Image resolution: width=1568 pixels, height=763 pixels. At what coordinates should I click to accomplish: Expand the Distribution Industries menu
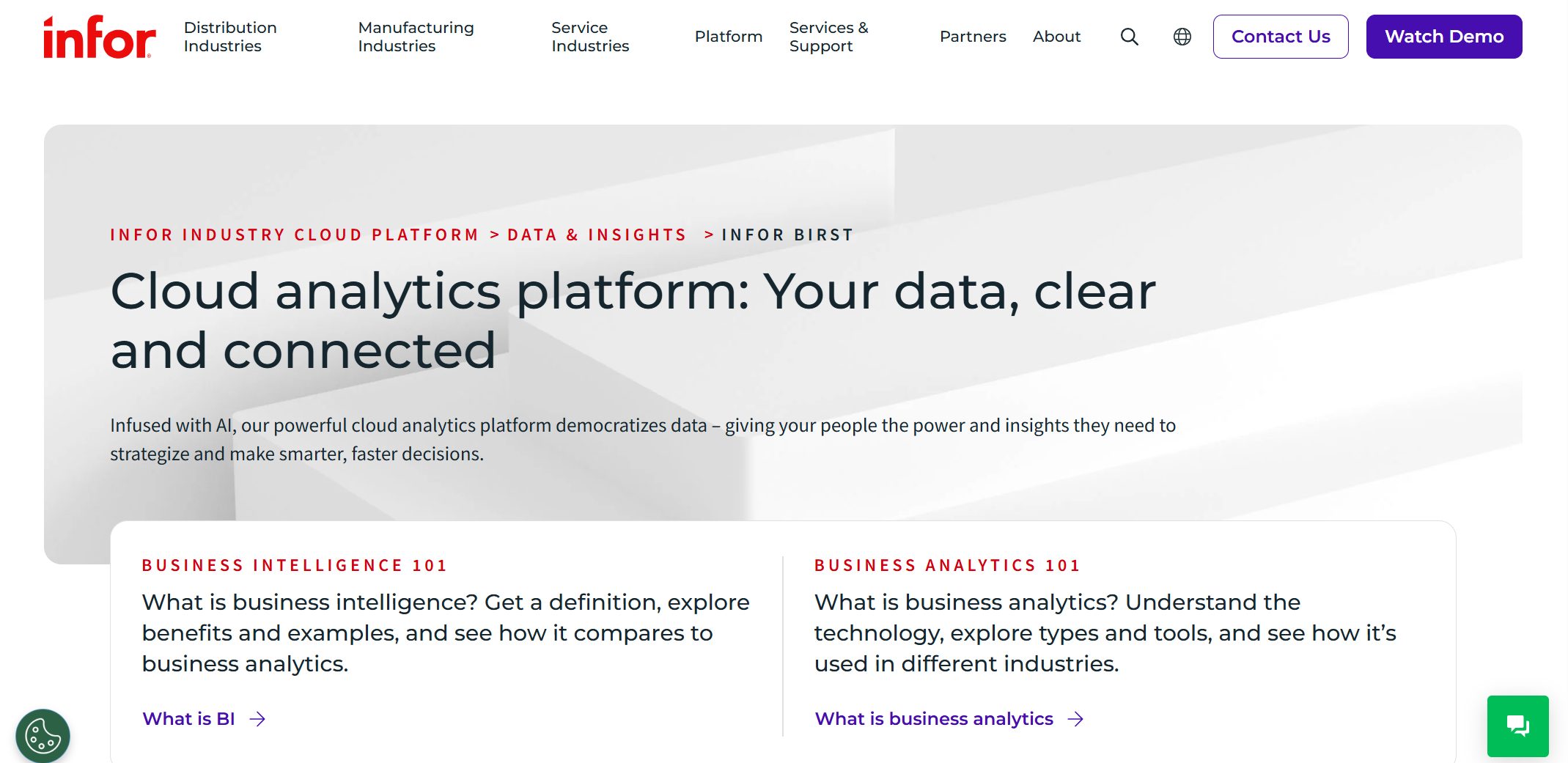[x=230, y=37]
